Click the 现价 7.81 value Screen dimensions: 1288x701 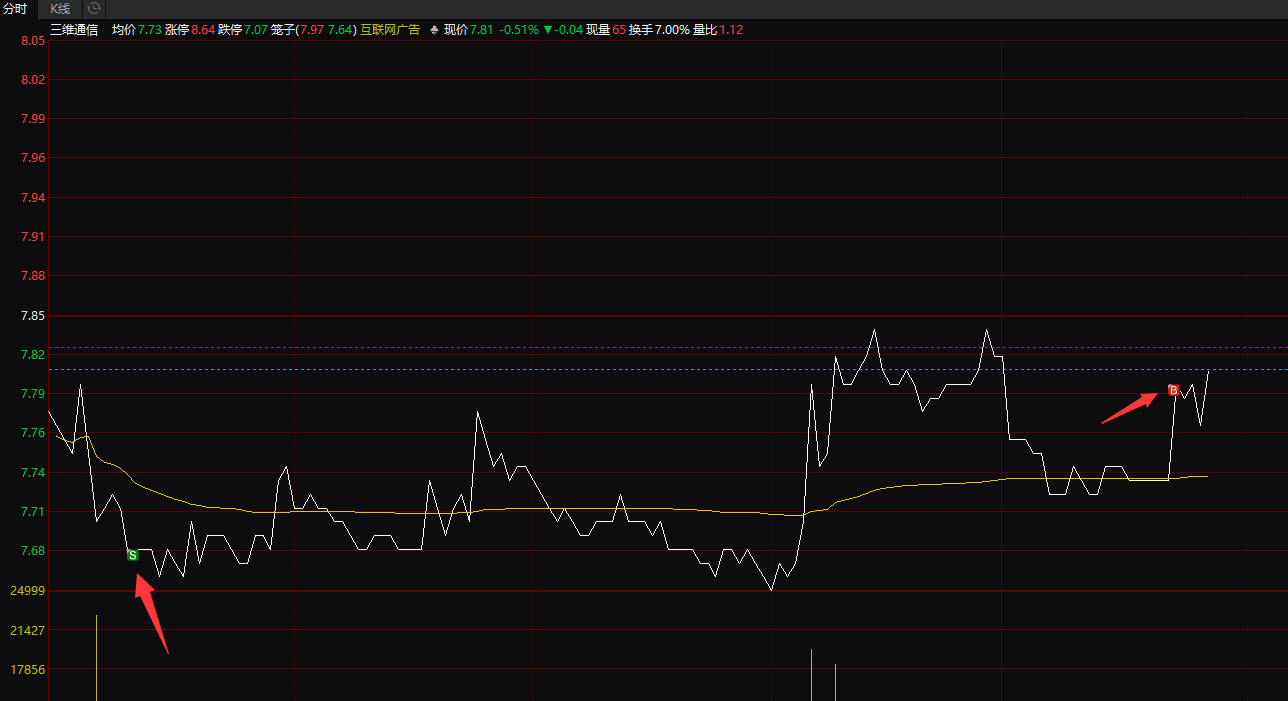[x=482, y=30]
